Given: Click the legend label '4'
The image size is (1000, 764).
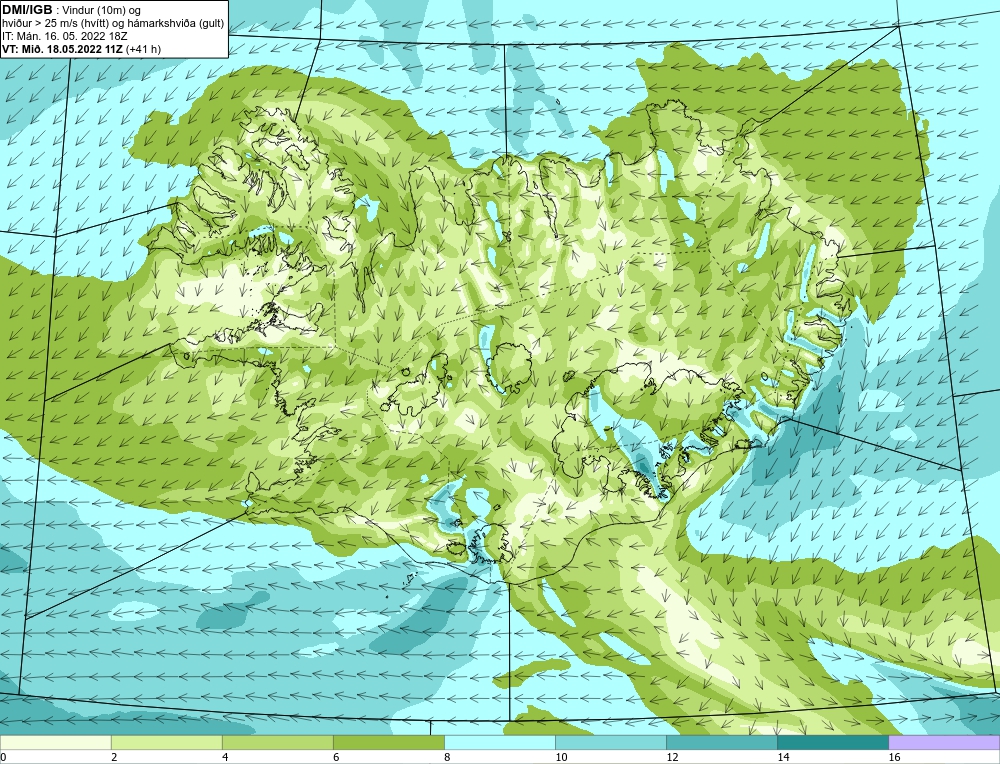Looking at the screenshot, I should (x=225, y=757).
